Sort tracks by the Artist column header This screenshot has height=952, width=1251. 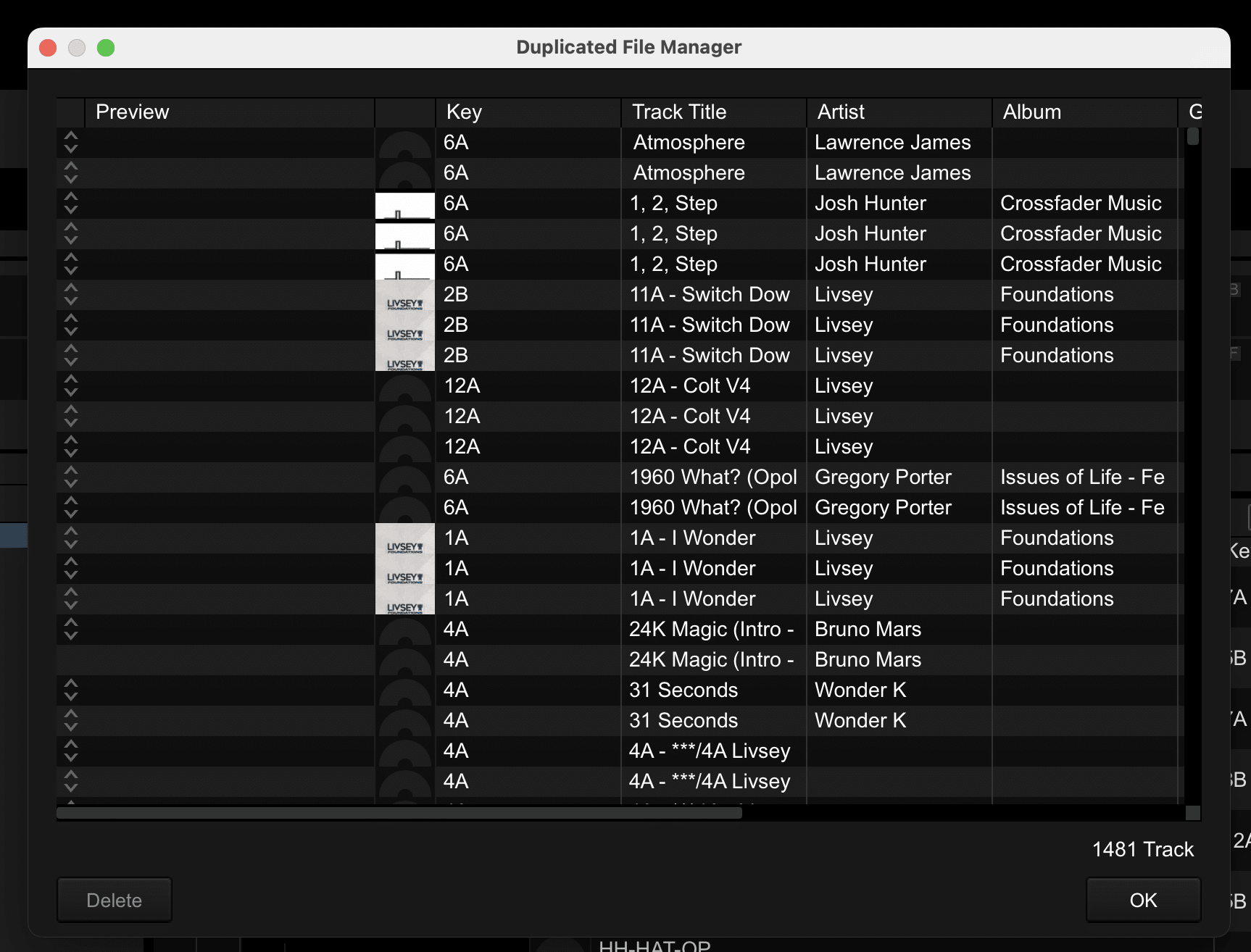pos(839,112)
